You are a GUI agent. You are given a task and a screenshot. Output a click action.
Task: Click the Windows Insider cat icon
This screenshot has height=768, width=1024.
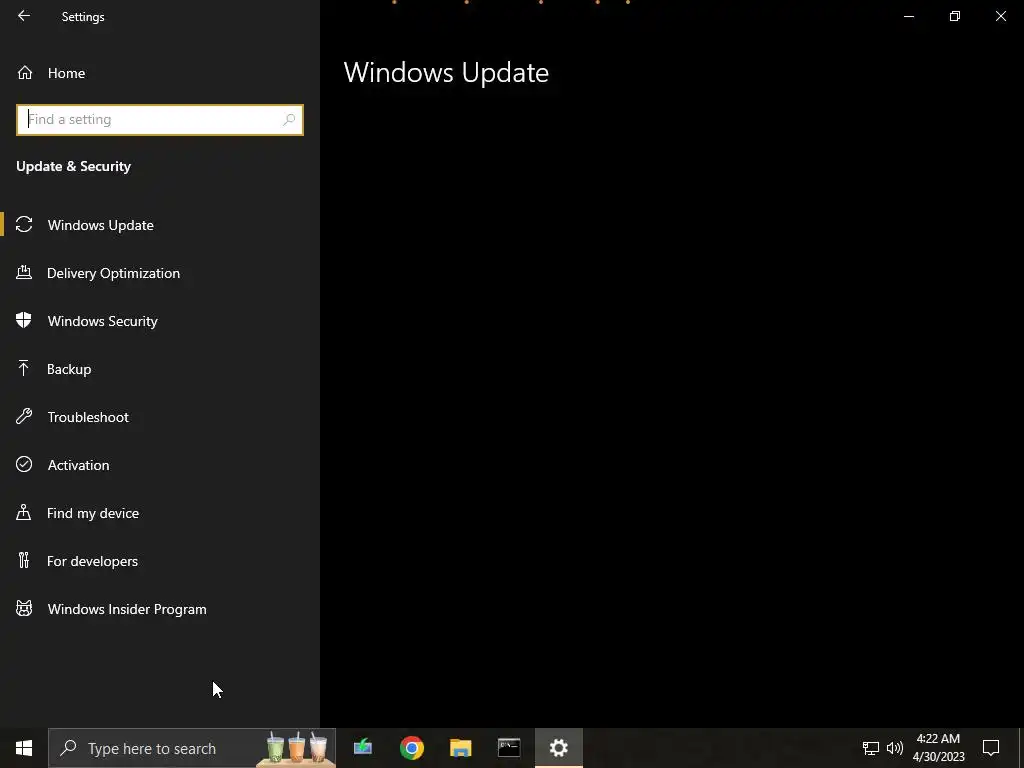(x=24, y=609)
